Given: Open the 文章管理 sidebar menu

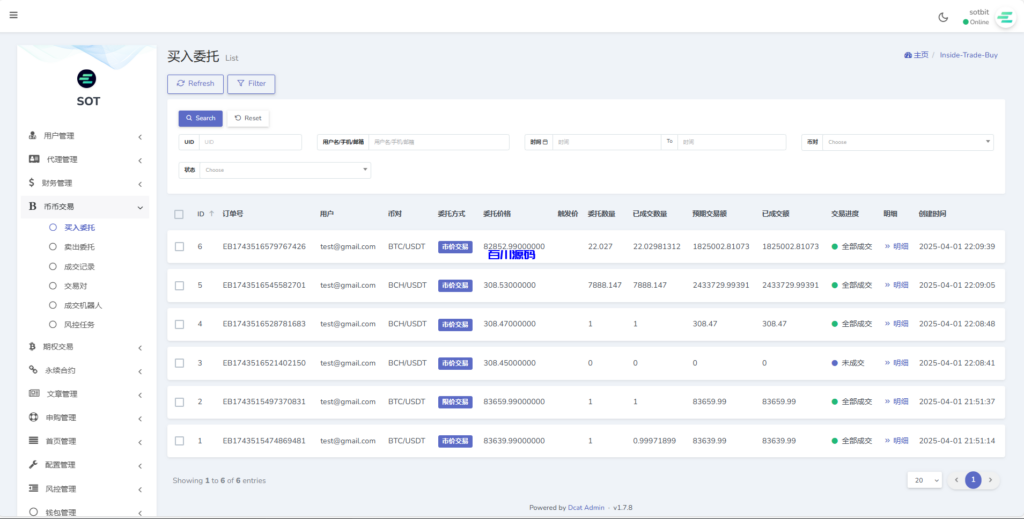Looking at the screenshot, I should tap(85, 394).
